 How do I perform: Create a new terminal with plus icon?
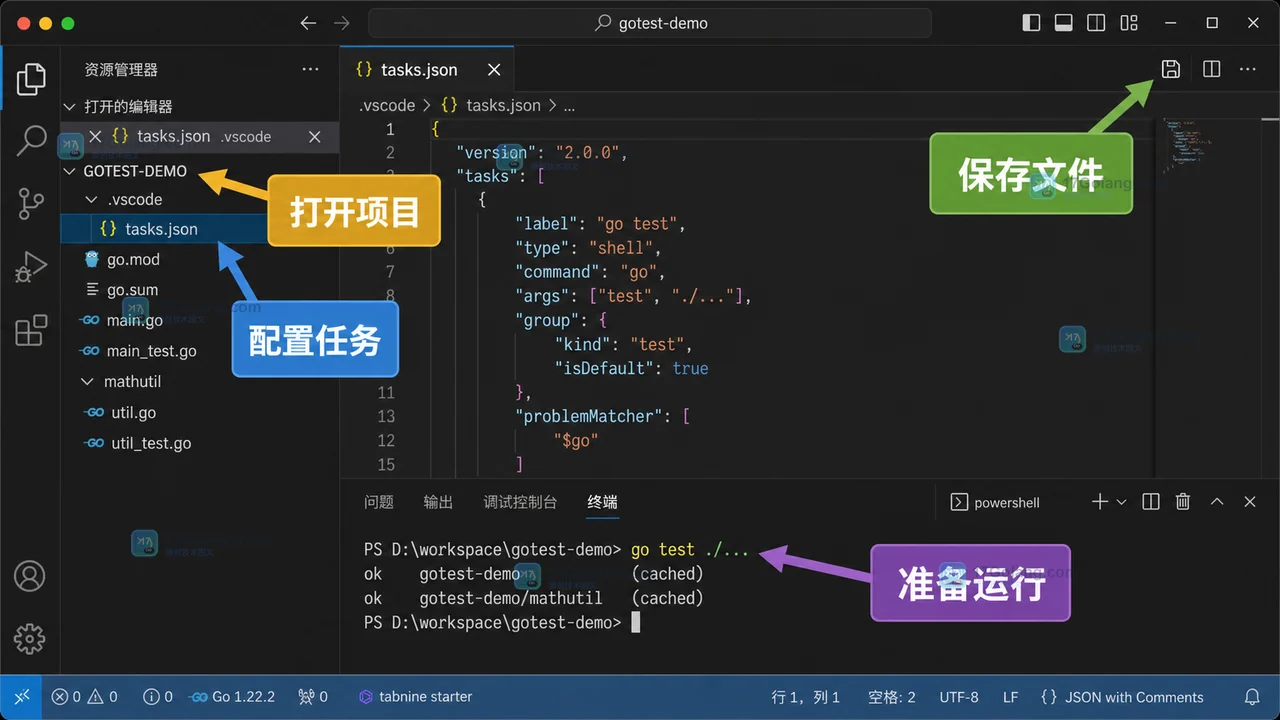pos(1100,502)
